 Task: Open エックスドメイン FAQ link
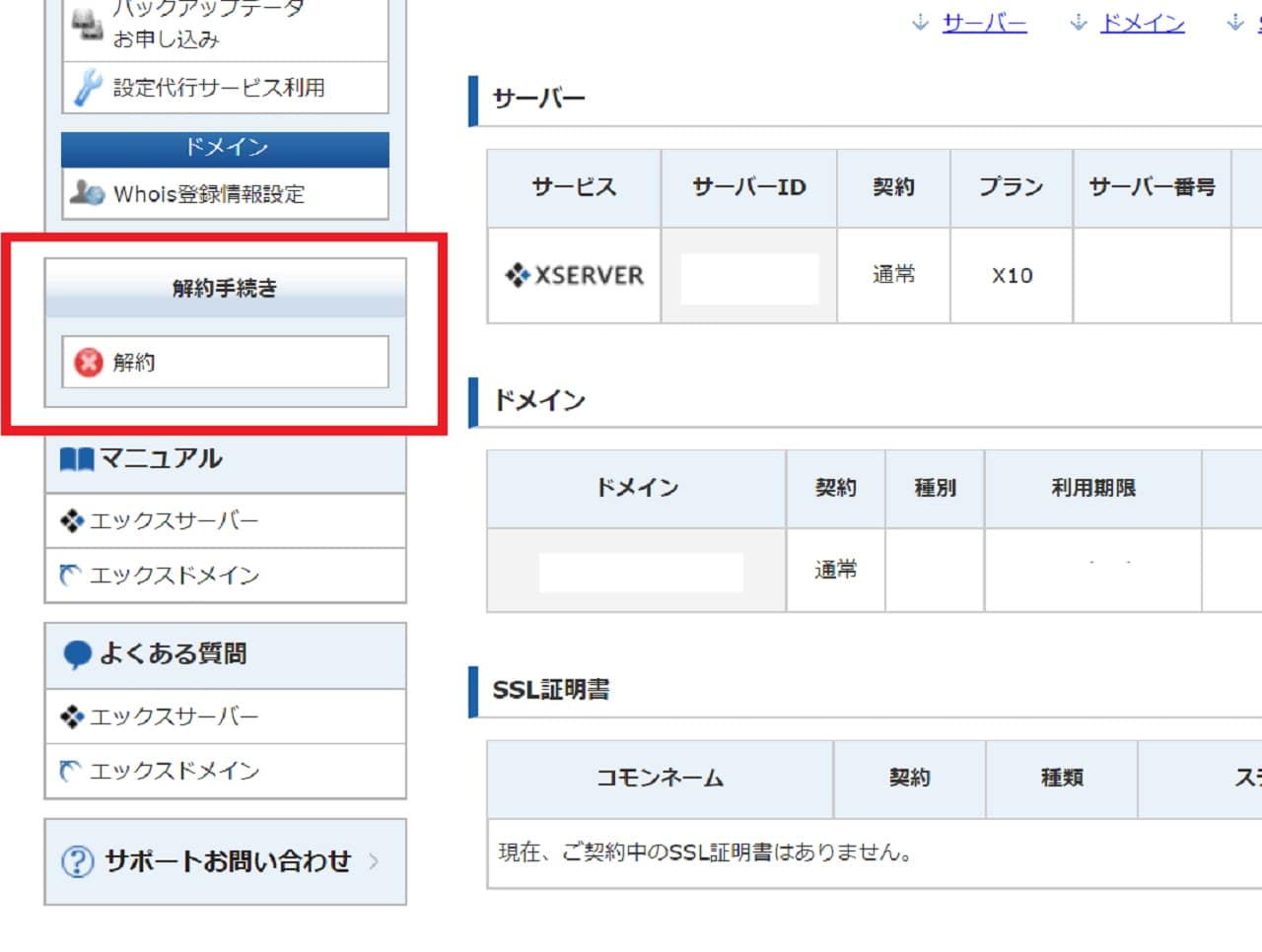point(174,771)
